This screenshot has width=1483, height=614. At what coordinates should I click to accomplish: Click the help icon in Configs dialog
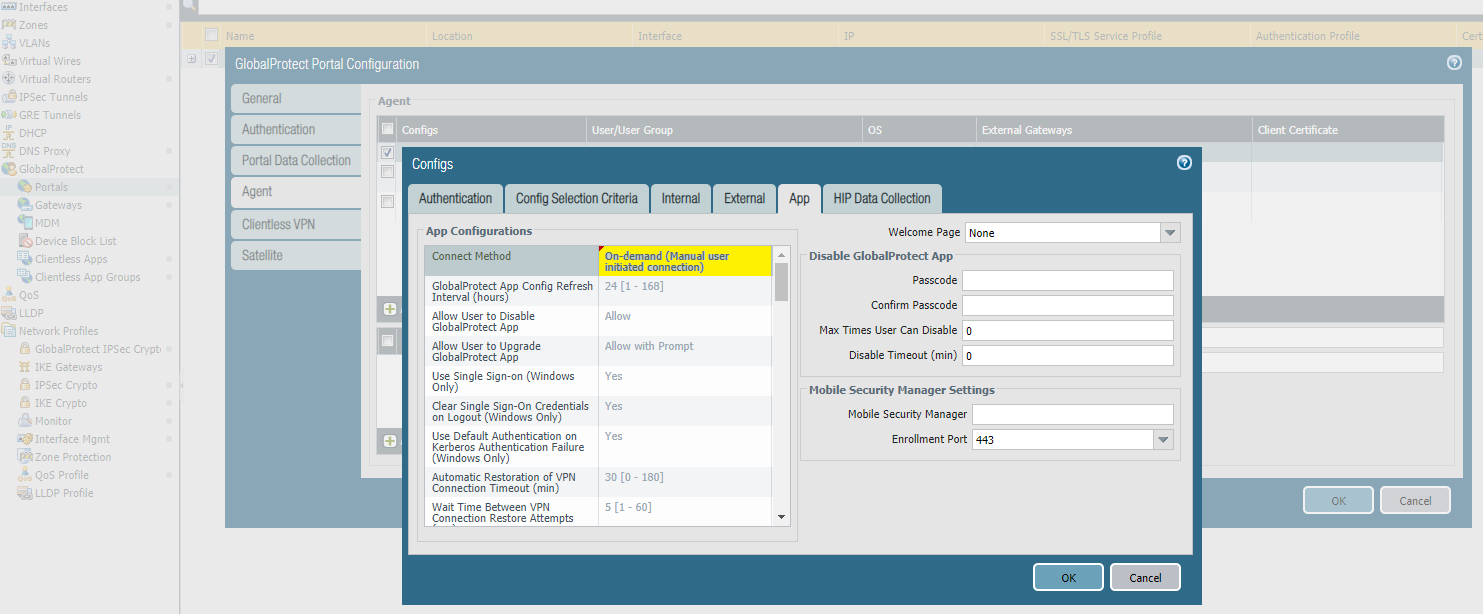(1184, 163)
